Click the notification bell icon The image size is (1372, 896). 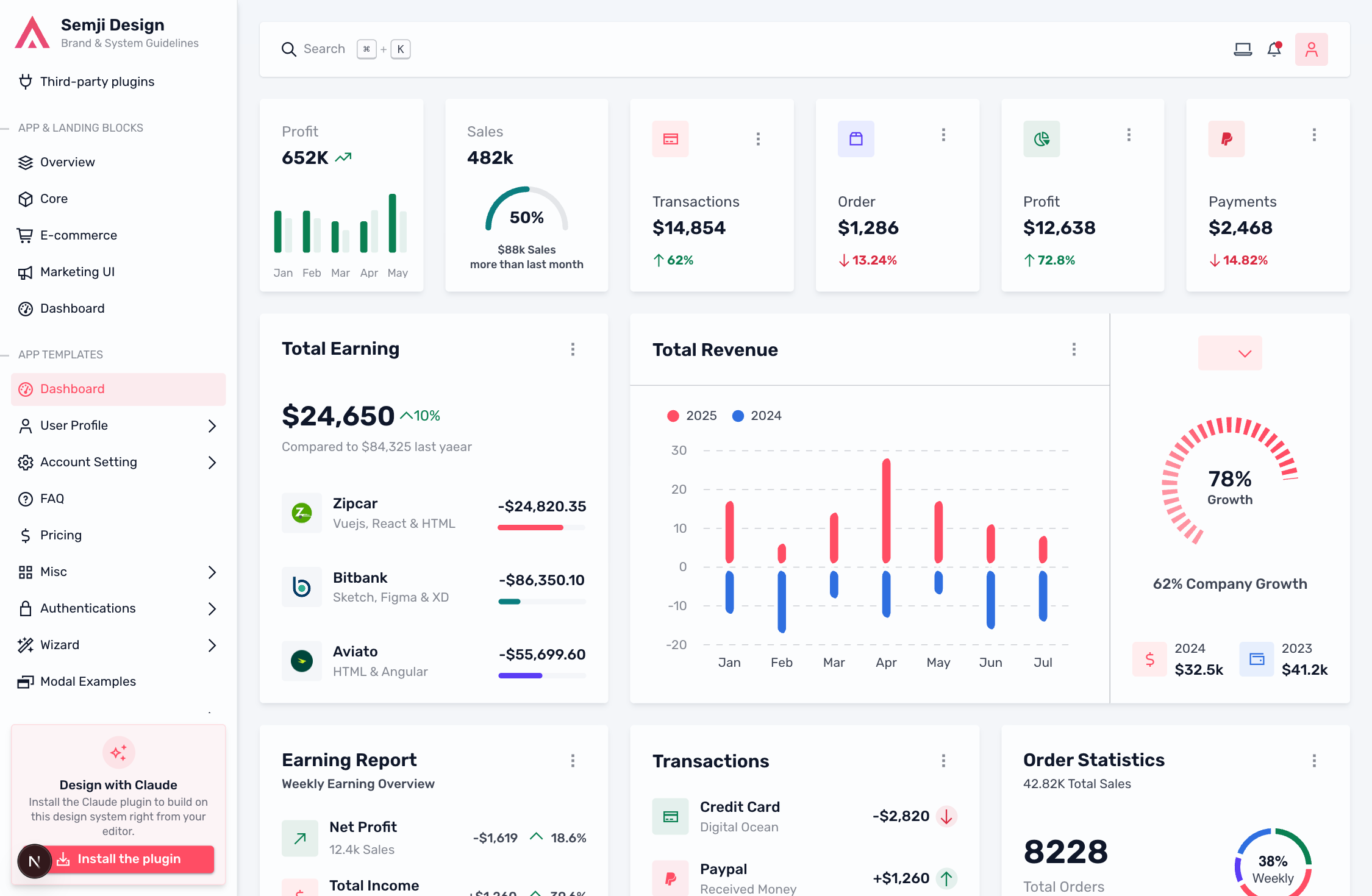1274,49
